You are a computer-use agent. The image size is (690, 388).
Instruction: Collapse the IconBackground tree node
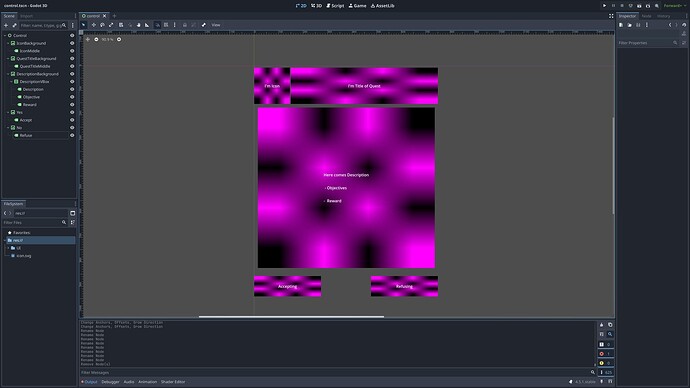pos(8,43)
